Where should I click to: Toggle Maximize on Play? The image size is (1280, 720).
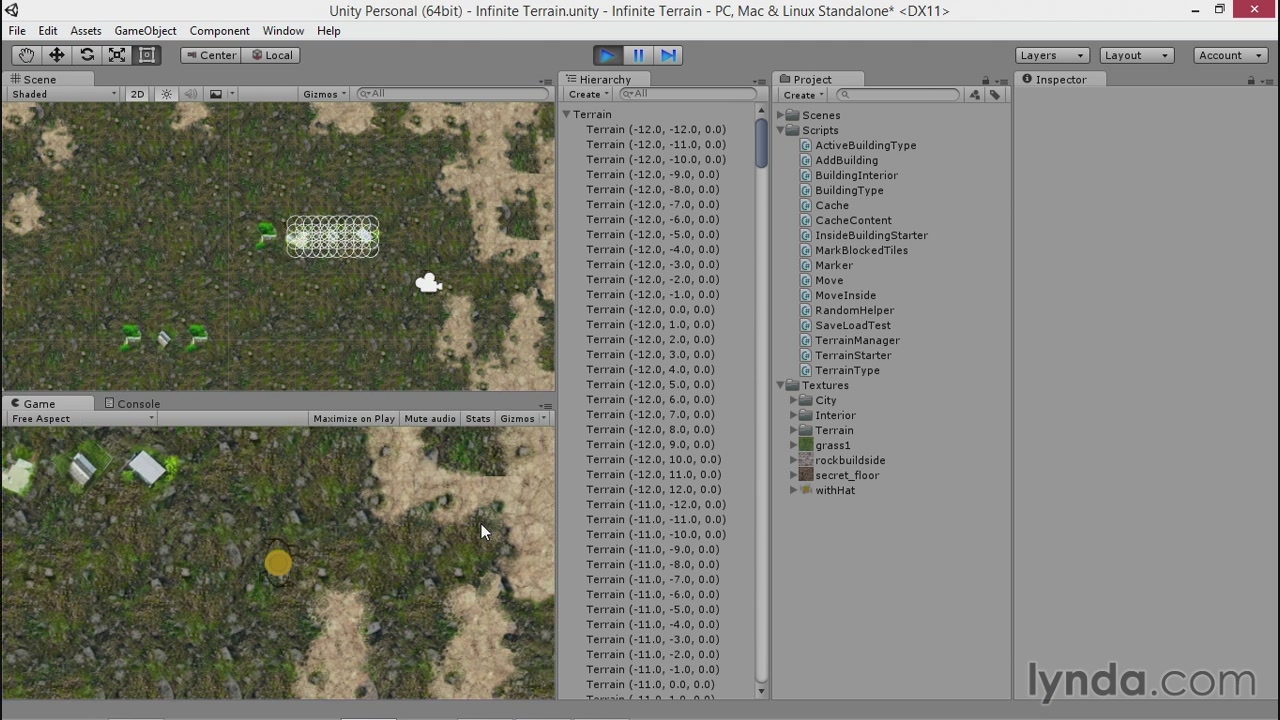[x=353, y=419]
